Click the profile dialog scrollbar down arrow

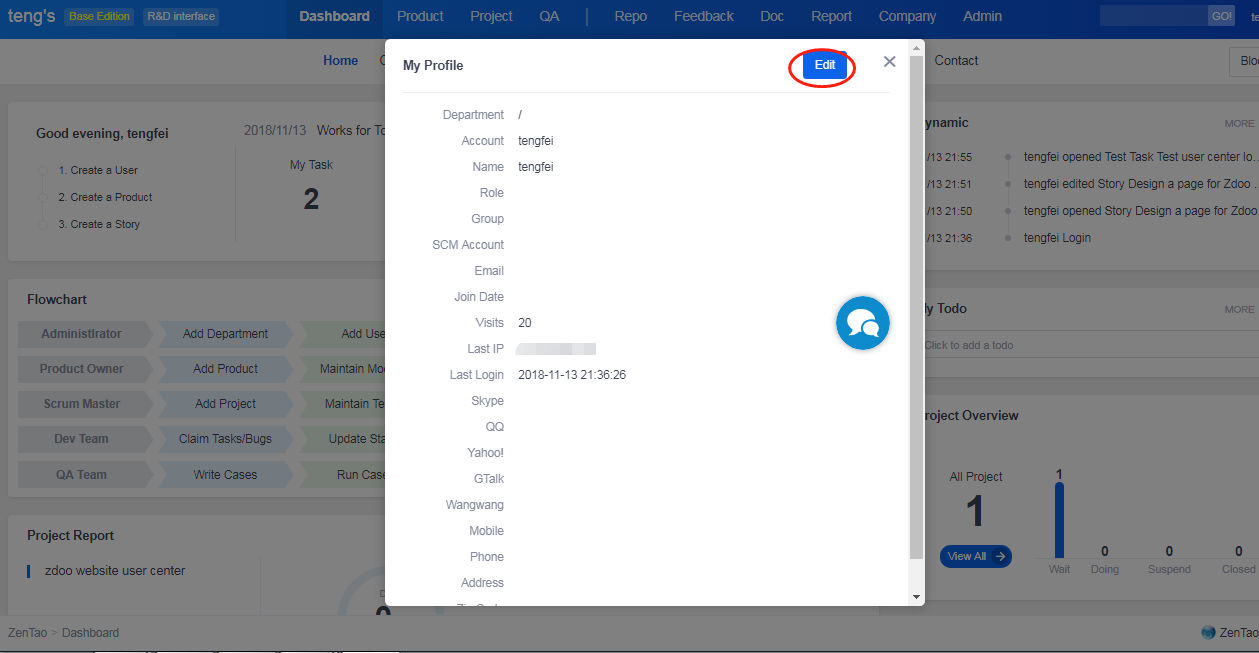tap(916, 597)
